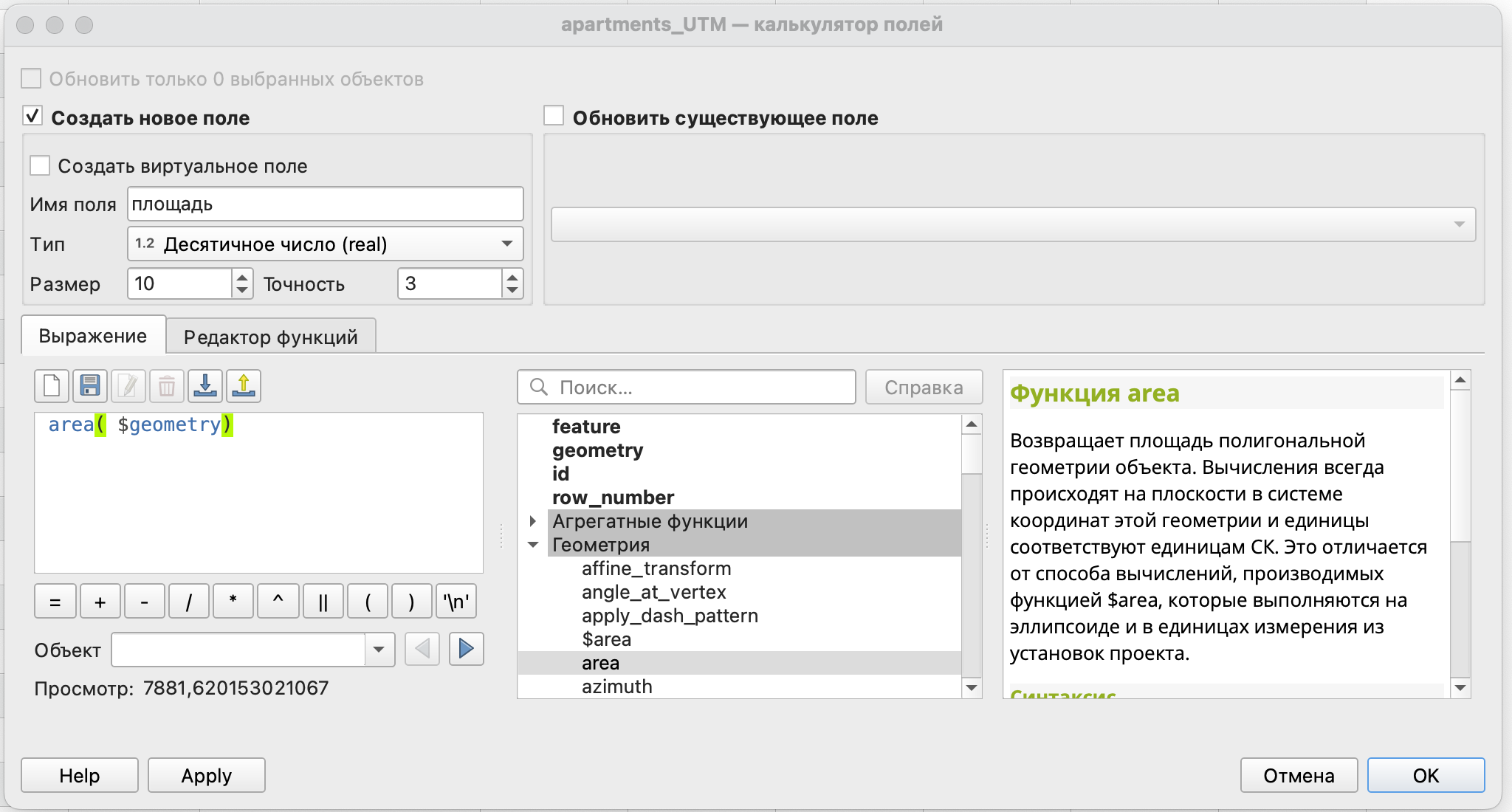Open the field type 'Тип' dropdown
The image size is (1512, 812).
point(325,244)
